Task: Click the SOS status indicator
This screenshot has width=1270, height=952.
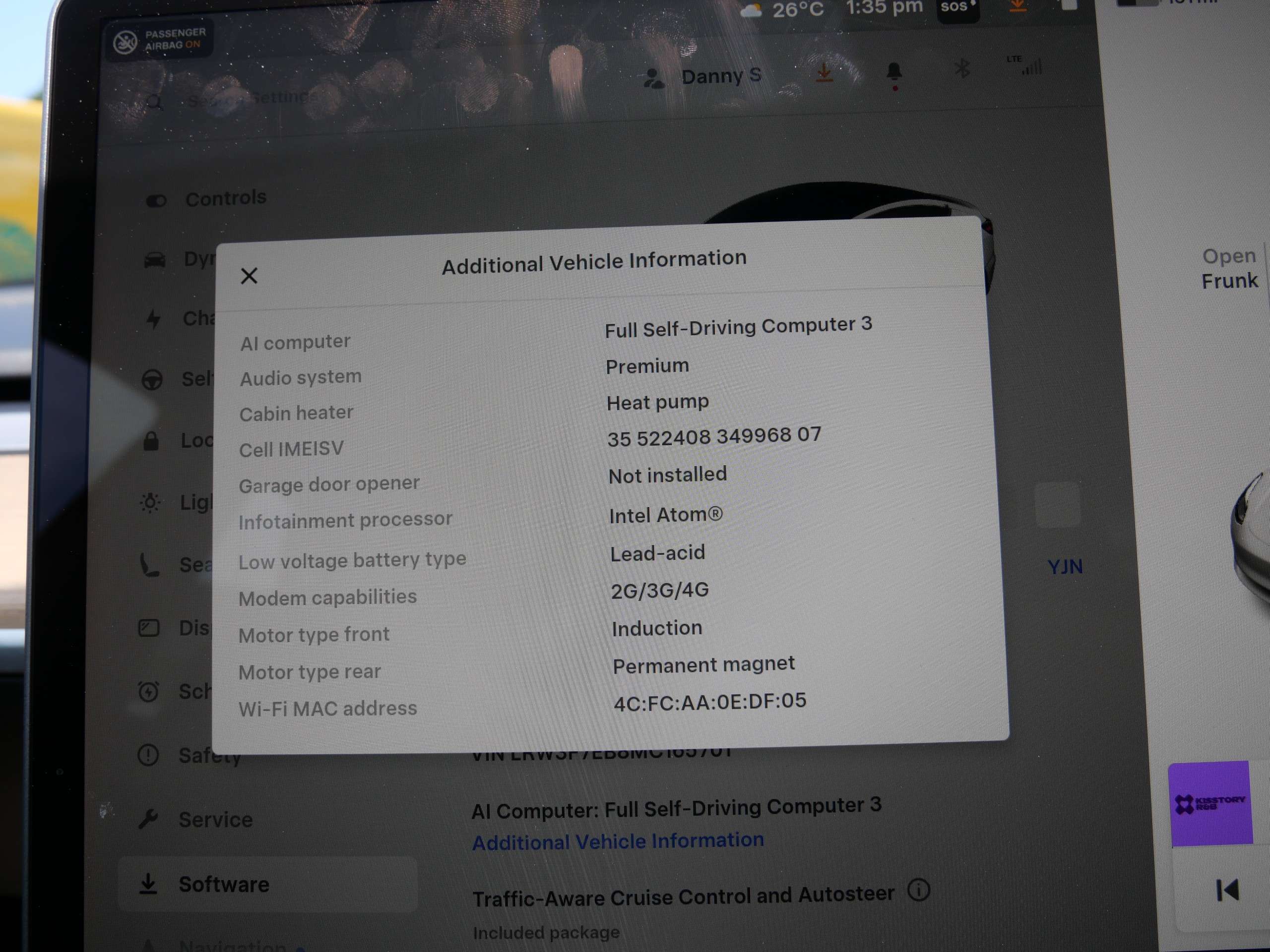Action: tap(957, 8)
